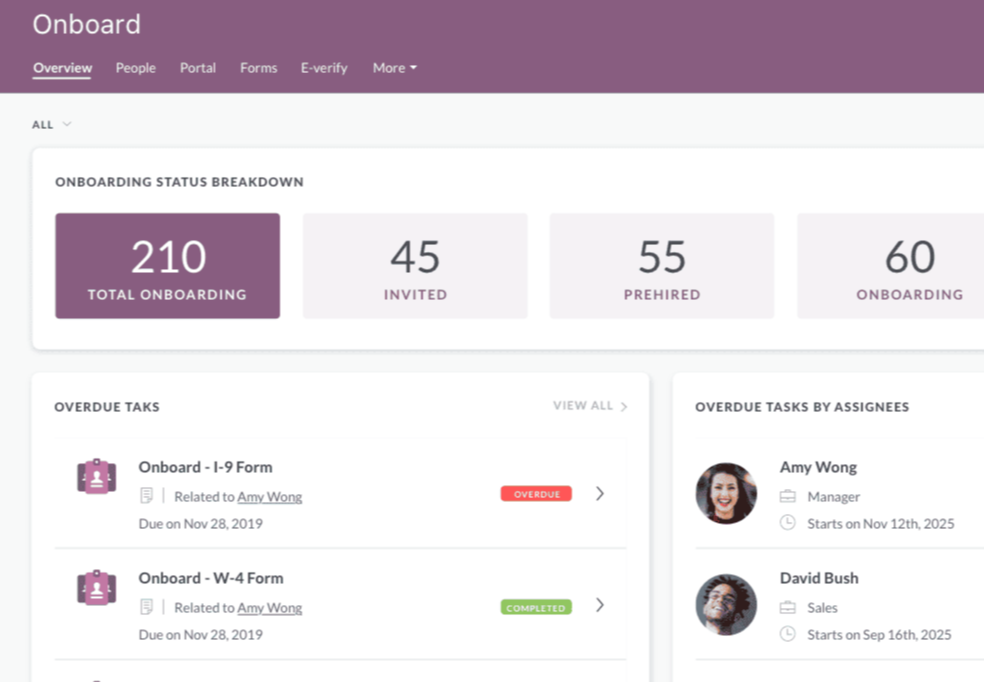Click briefcase icon beside Manager
The image size is (984, 682).
pos(788,497)
